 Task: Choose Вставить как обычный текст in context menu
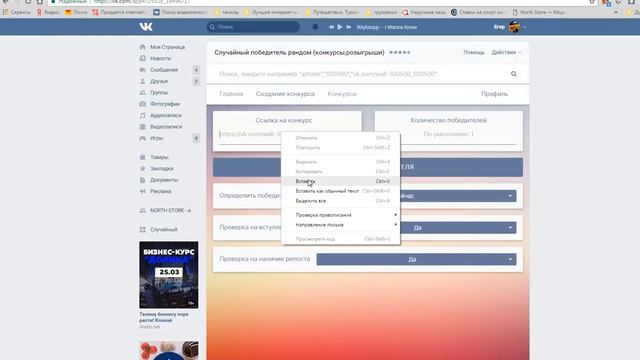pyautogui.click(x=341, y=191)
